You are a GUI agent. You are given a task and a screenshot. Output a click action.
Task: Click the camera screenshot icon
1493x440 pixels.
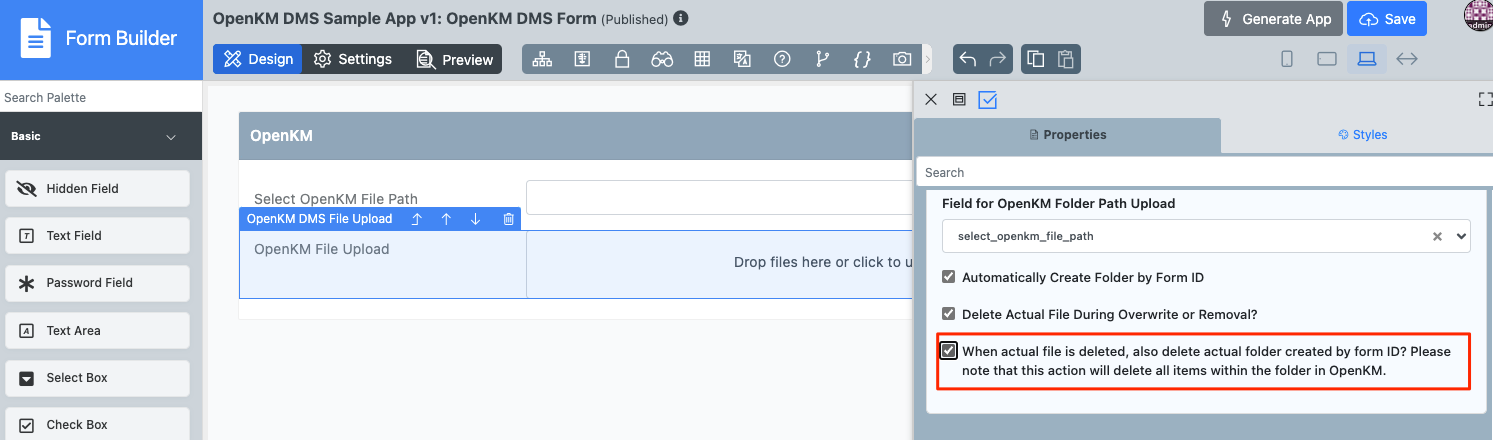coord(902,59)
